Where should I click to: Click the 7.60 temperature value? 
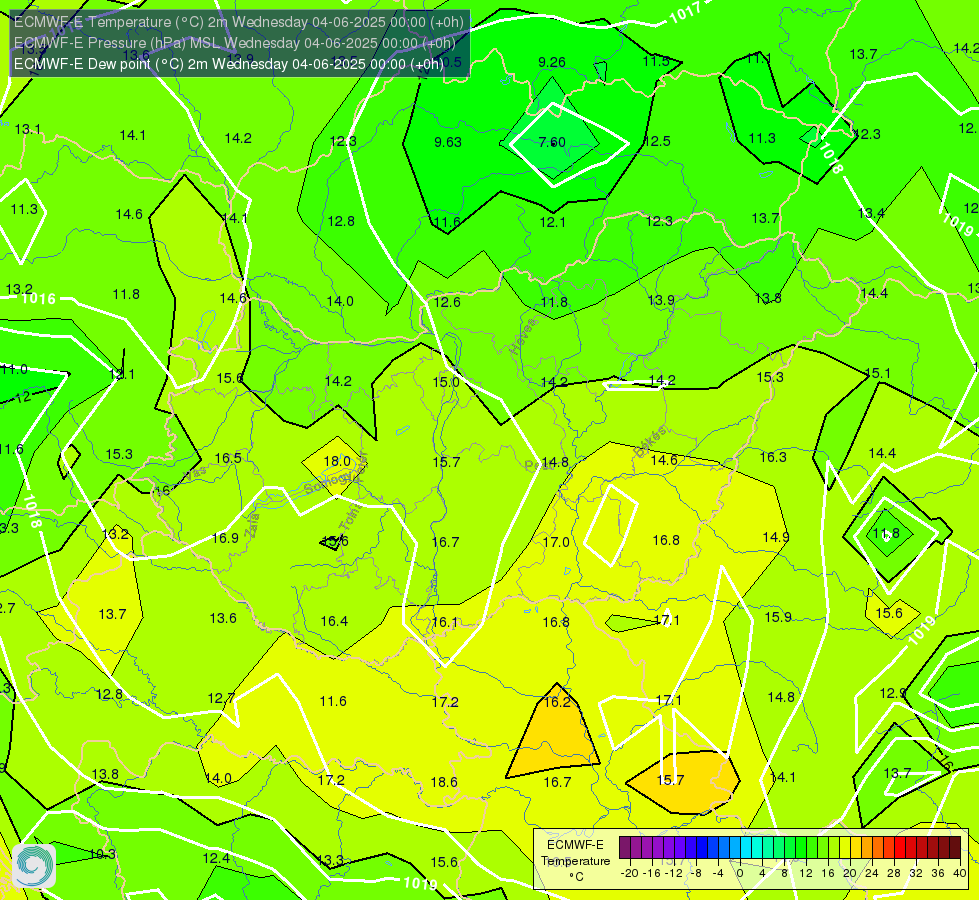click(552, 142)
